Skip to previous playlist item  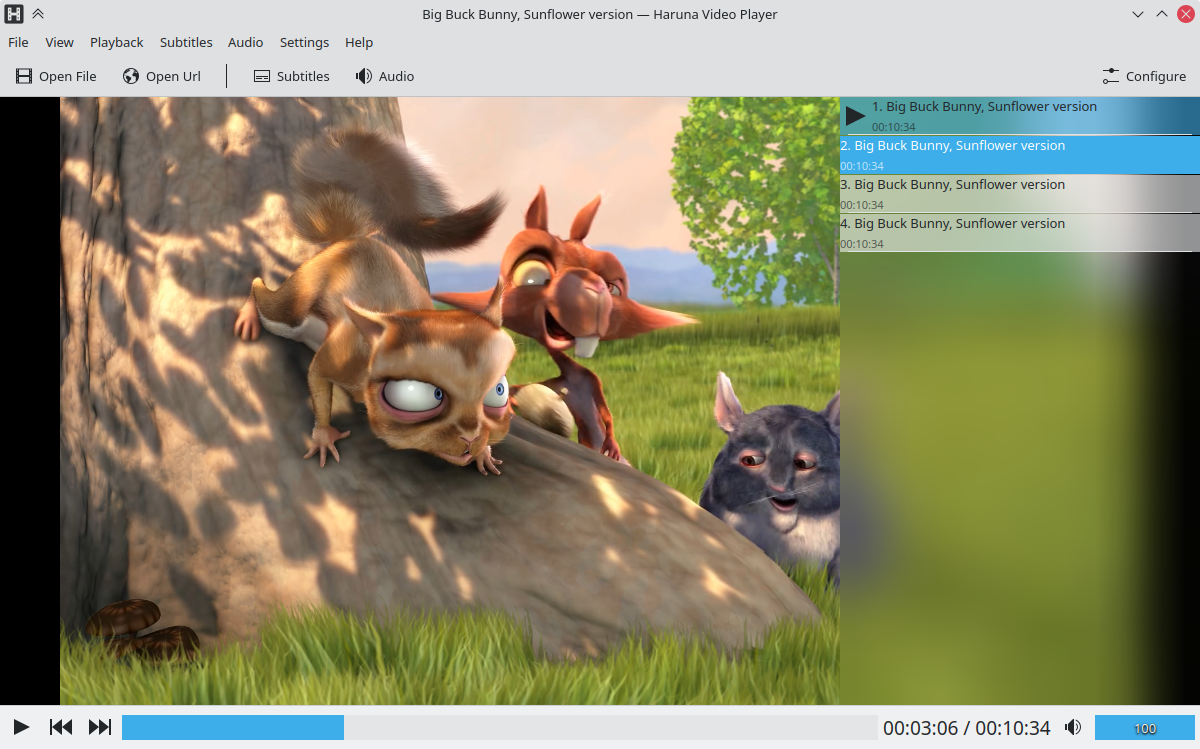click(x=61, y=727)
